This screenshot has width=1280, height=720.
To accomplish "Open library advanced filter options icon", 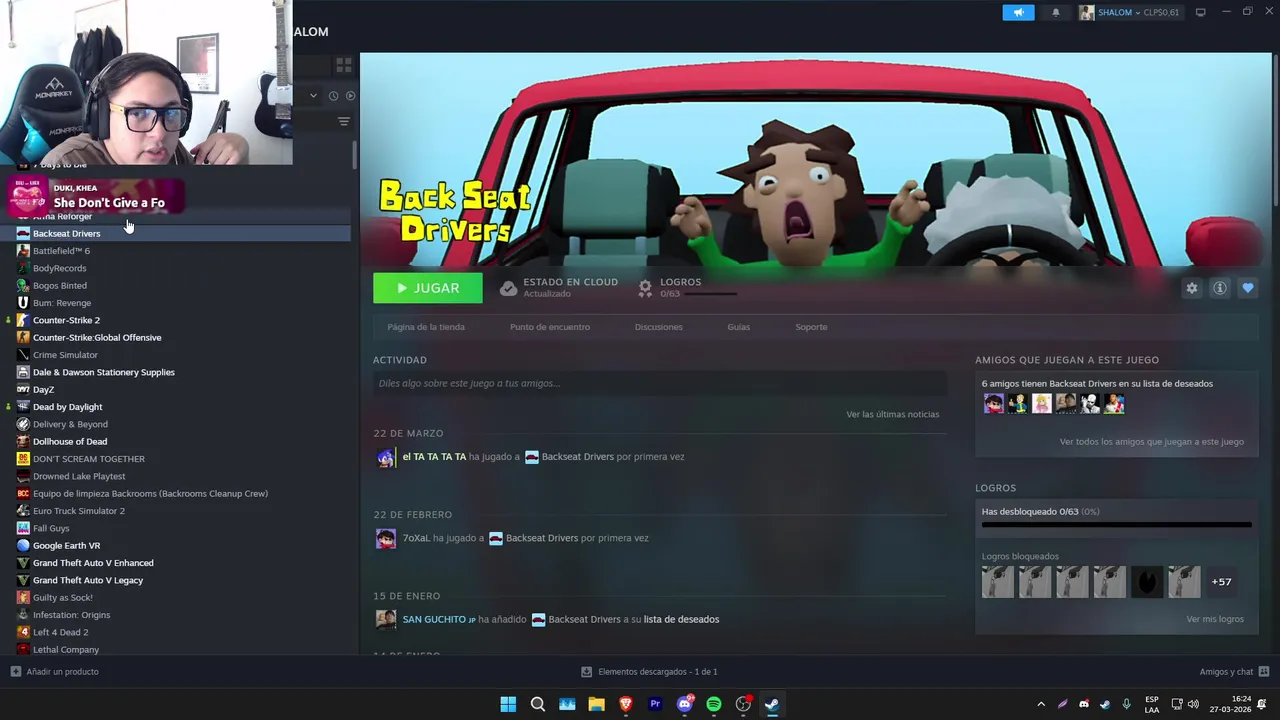I will 344,122.
